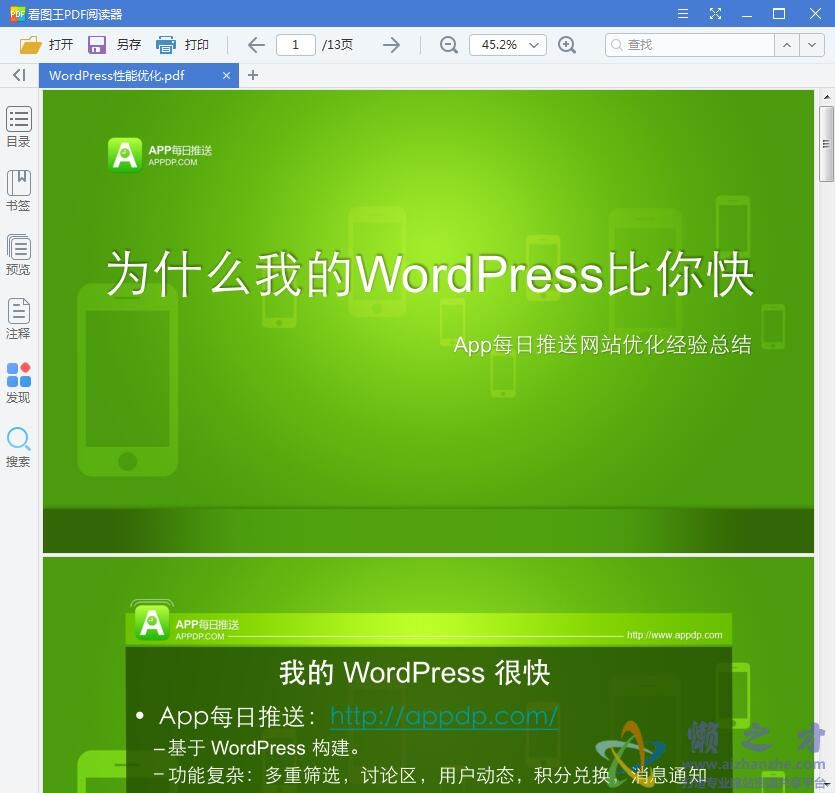Click the 打印 print icon
The height and width of the screenshot is (793, 835).
click(x=164, y=44)
